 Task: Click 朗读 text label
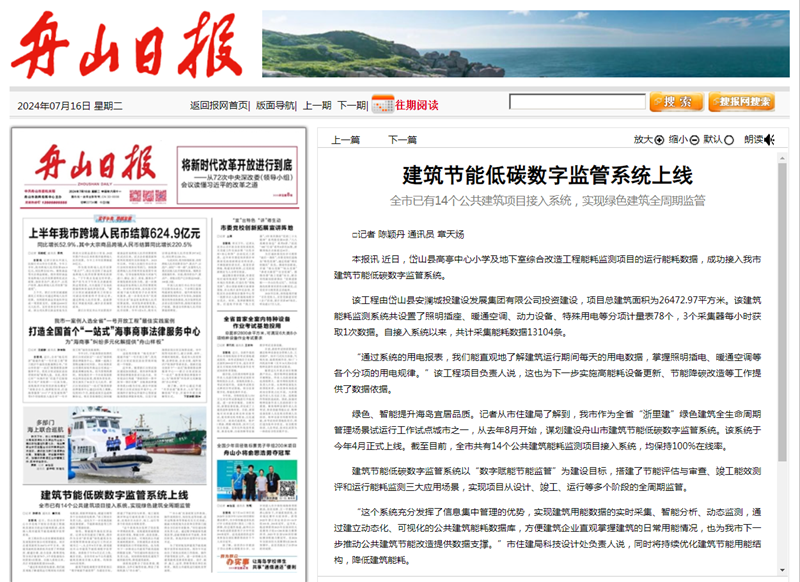coord(753,139)
